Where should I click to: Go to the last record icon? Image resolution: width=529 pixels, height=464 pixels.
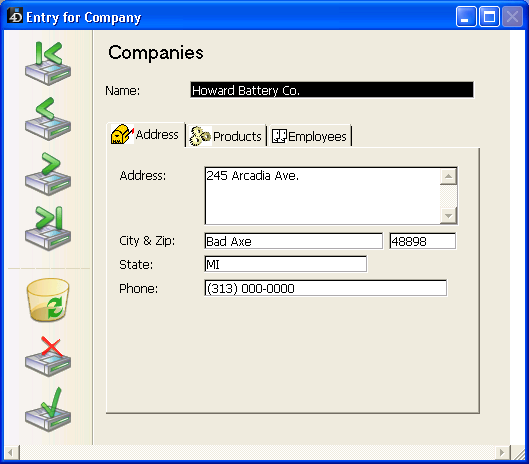click(x=48, y=228)
